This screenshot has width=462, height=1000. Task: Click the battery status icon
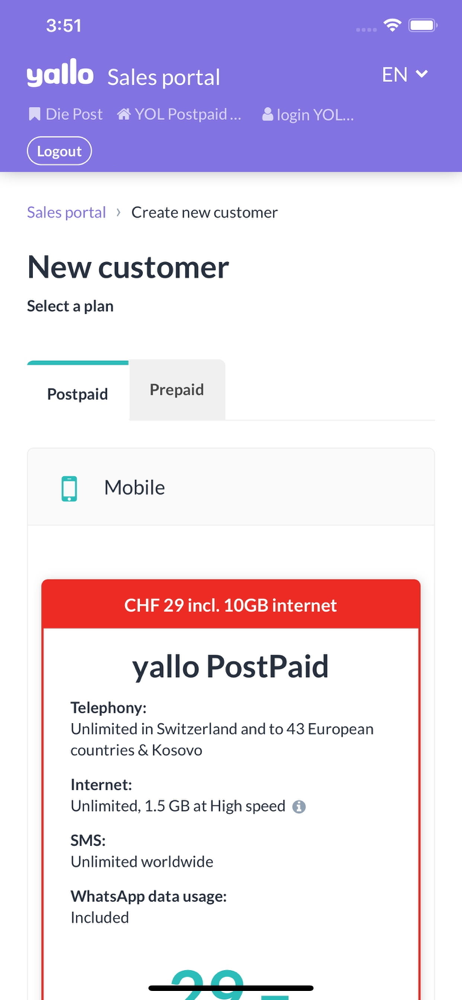point(422,26)
